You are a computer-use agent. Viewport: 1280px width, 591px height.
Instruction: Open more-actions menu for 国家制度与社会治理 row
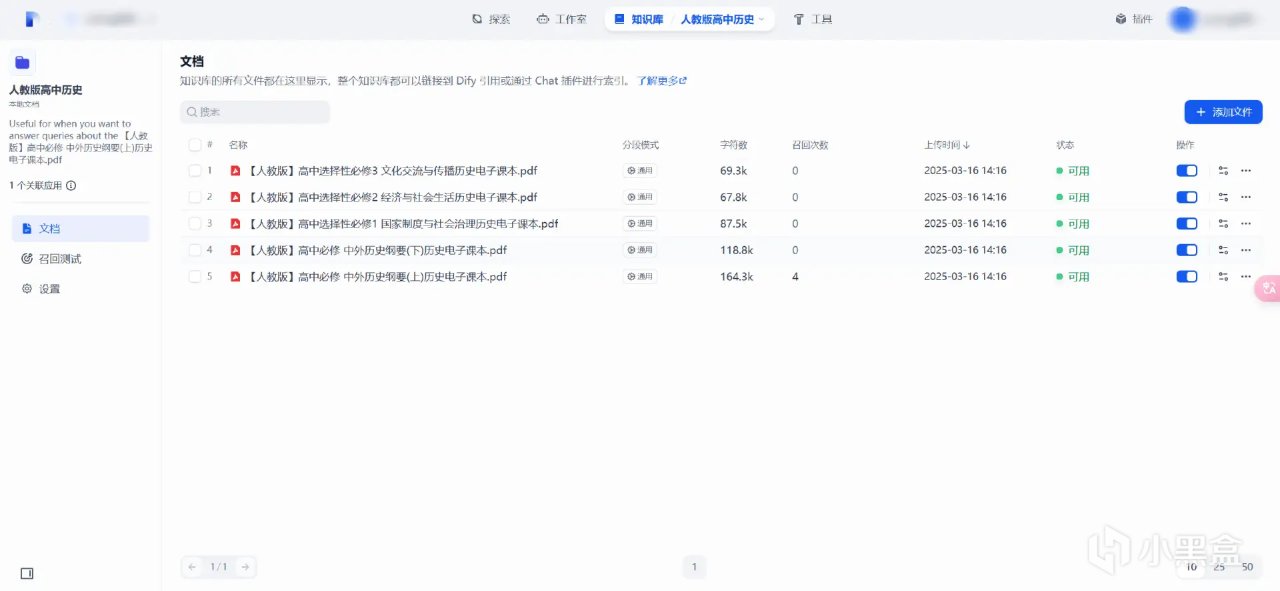pos(1246,224)
